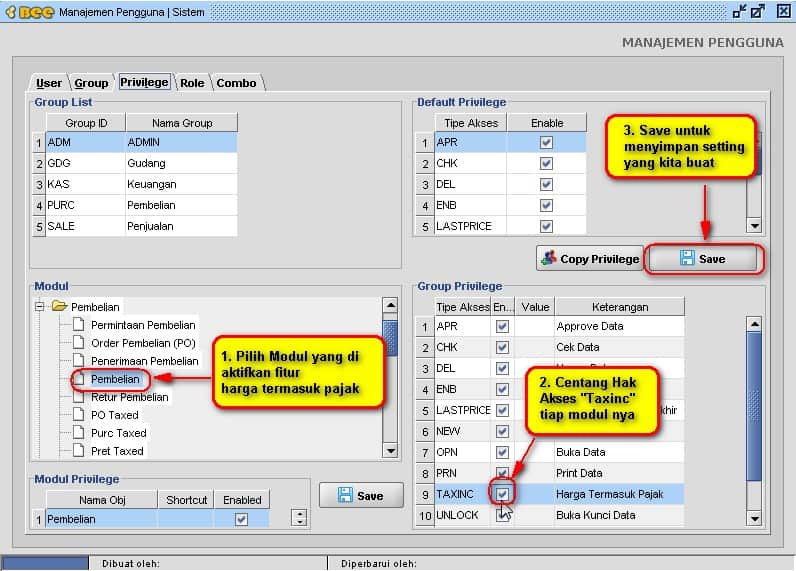Image resolution: width=796 pixels, height=571 pixels.
Task: Click the Pembelian folder icon in Modul tree
Action: tap(59, 307)
